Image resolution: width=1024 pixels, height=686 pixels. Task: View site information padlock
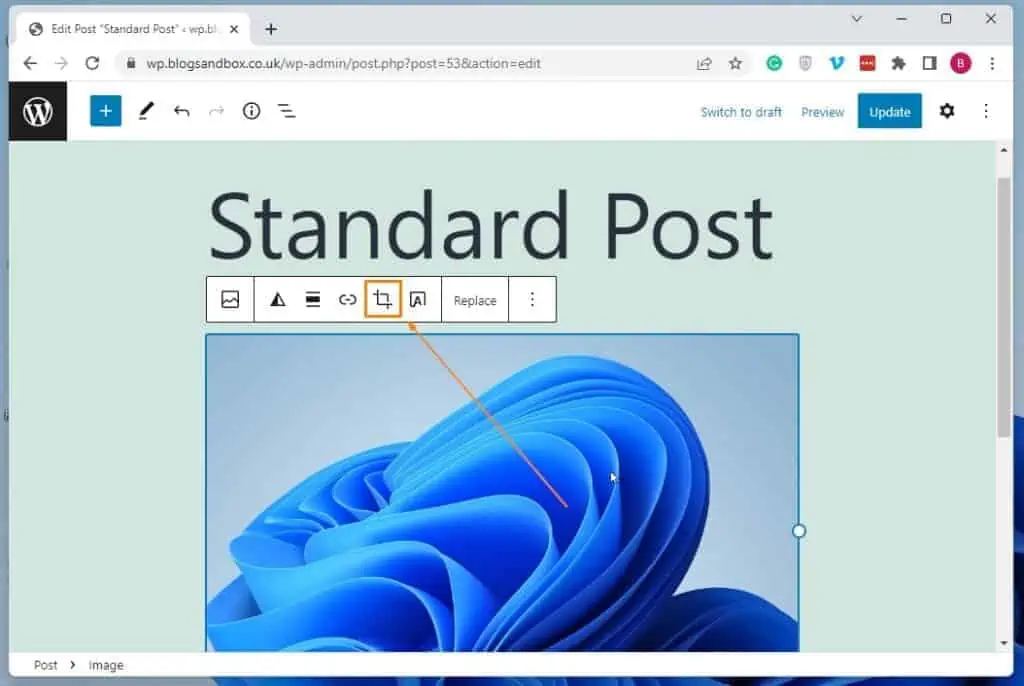point(131,63)
